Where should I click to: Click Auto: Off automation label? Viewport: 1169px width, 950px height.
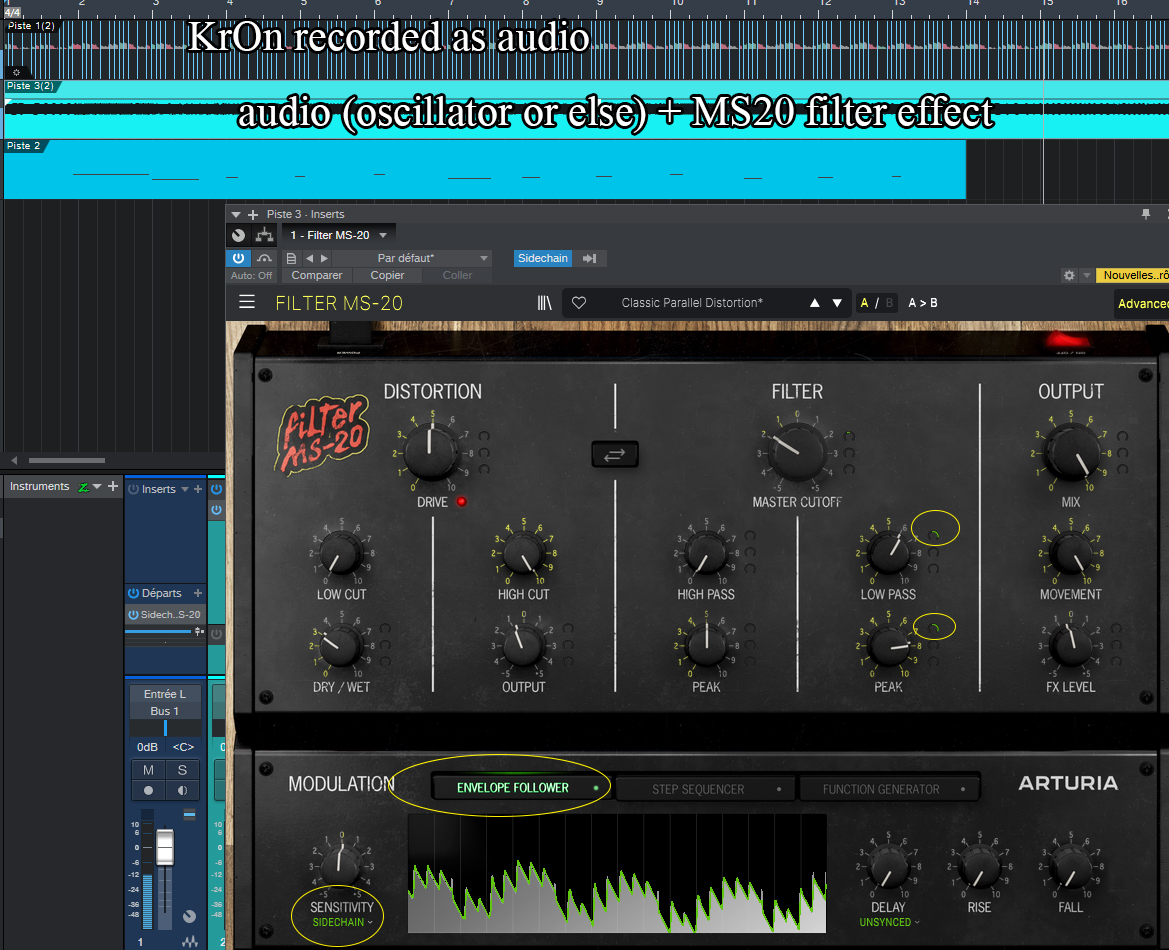[x=251, y=275]
